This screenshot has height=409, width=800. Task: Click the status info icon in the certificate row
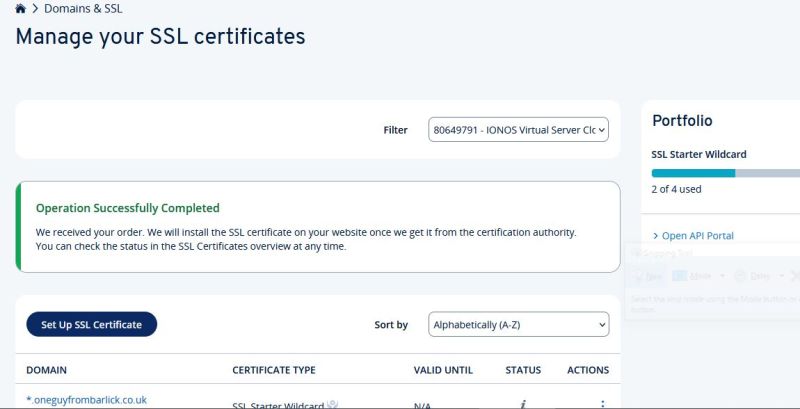point(523,403)
